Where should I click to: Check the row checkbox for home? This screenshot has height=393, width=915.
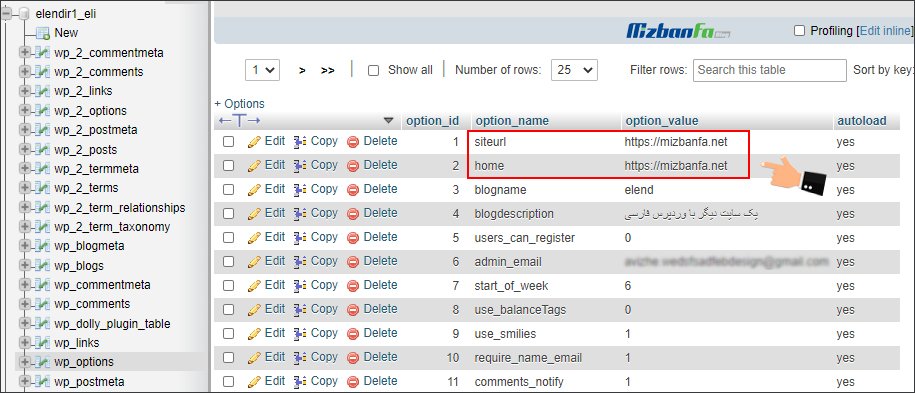(x=228, y=166)
